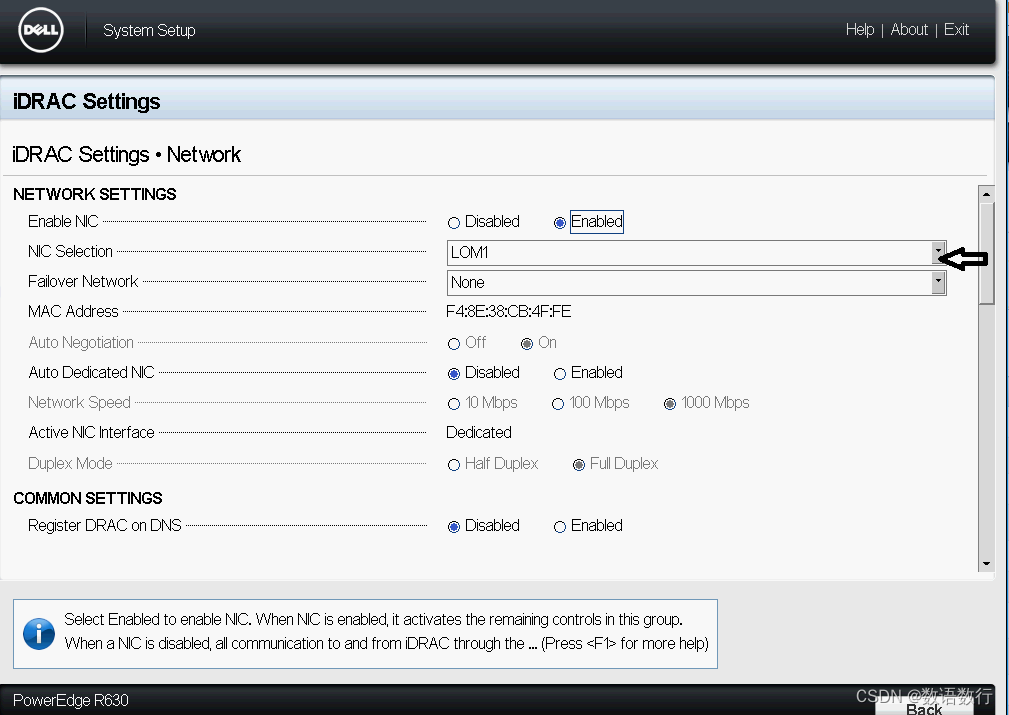Click the Dell logo icon
The width and height of the screenshot is (1009, 715).
41,30
